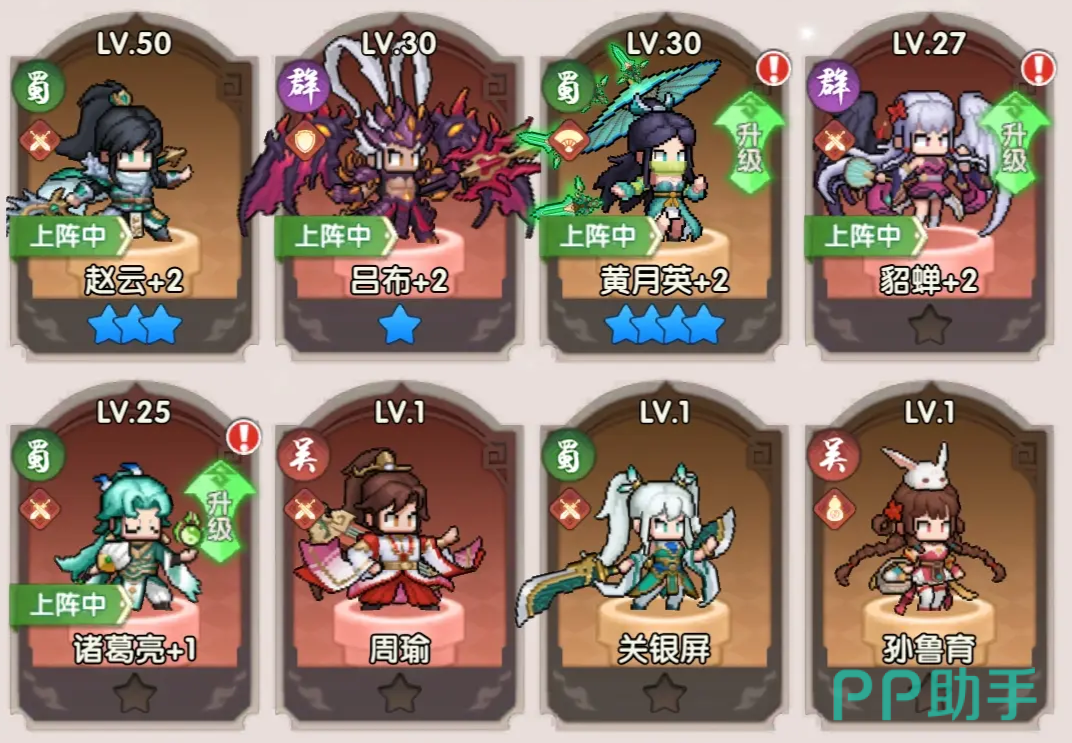Image resolution: width=1072 pixels, height=743 pixels.
Task: Click the gourd class icon on 孙鲁育's card
Action: tap(835, 509)
